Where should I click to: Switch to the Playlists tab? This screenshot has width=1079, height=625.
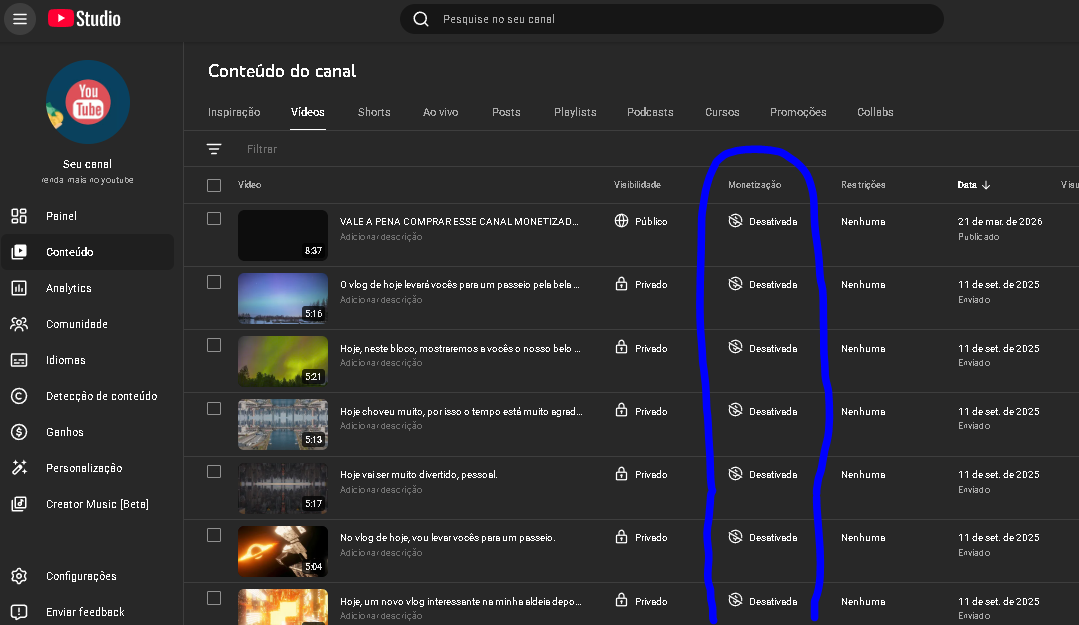[575, 112]
